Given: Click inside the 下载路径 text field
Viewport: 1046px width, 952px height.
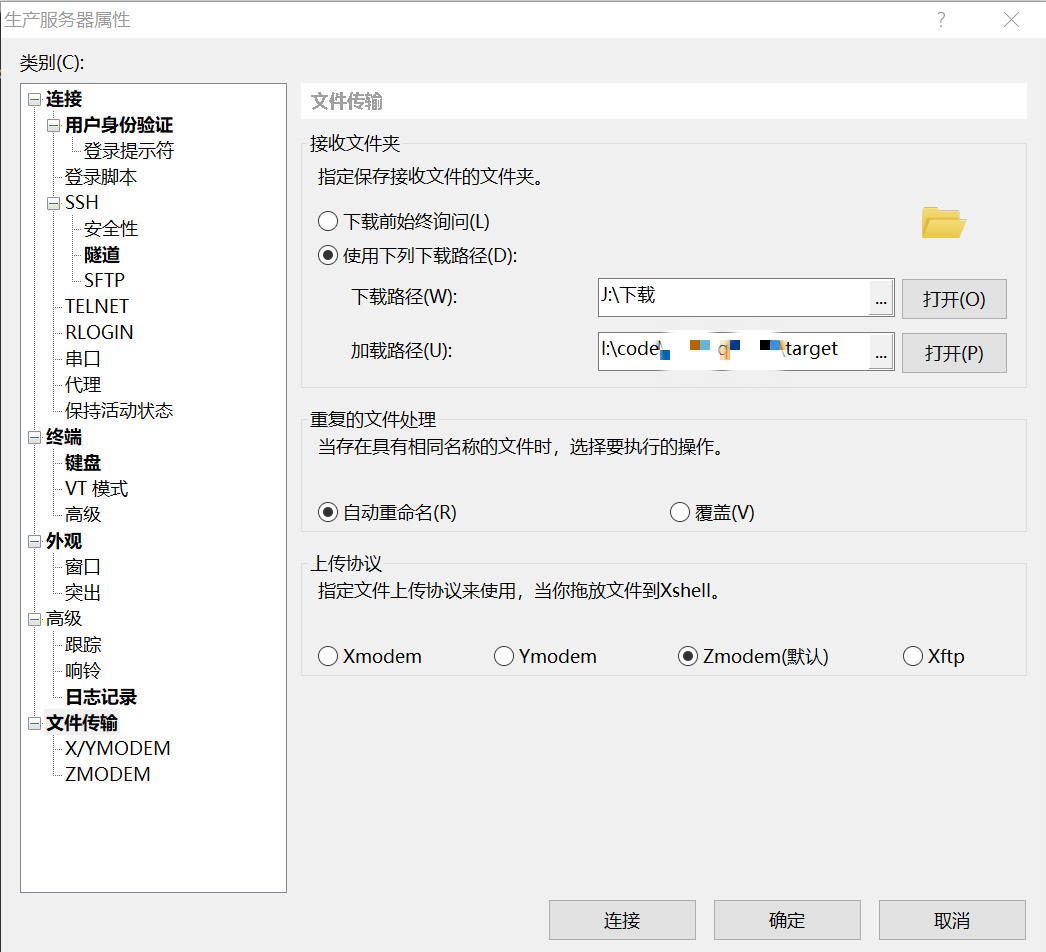Looking at the screenshot, I should point(733,297).
